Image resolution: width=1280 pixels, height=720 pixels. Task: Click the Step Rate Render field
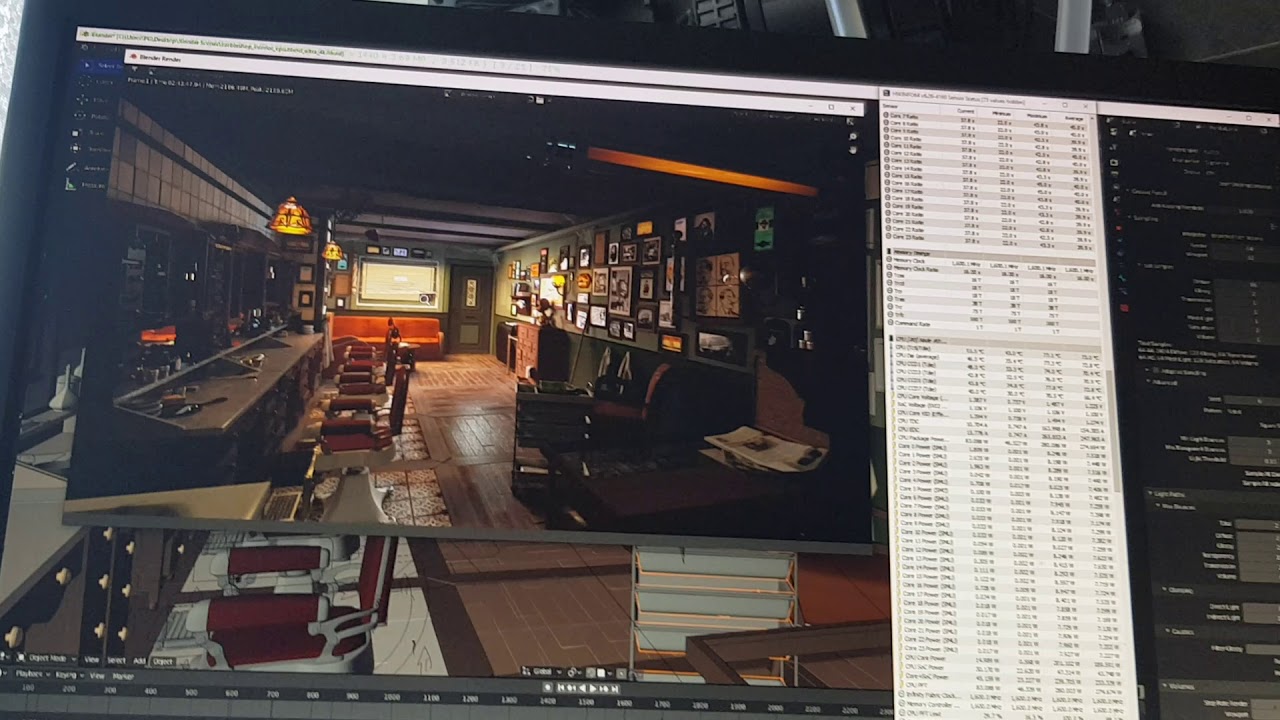point(1265,704)
